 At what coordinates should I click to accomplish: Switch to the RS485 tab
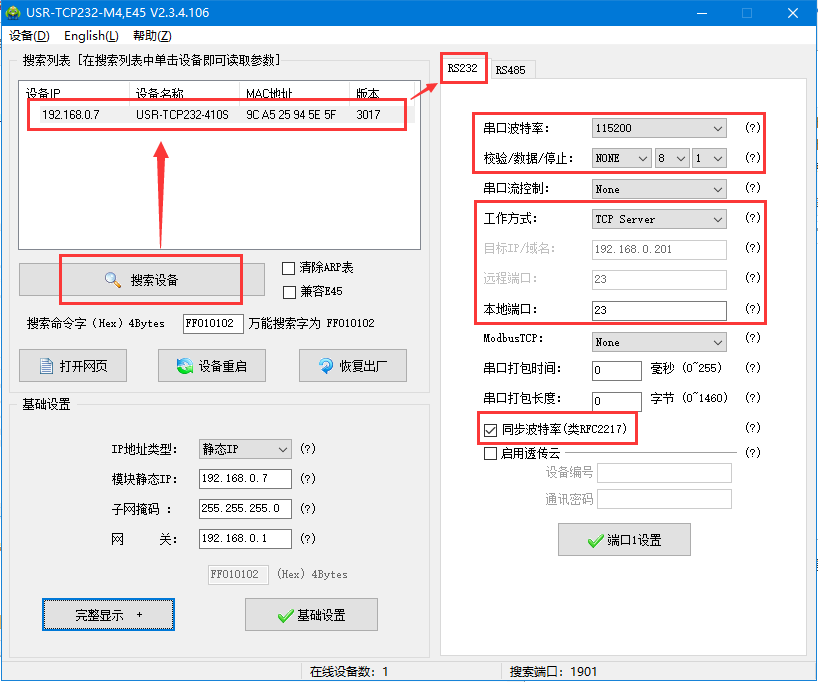[510, 69]
